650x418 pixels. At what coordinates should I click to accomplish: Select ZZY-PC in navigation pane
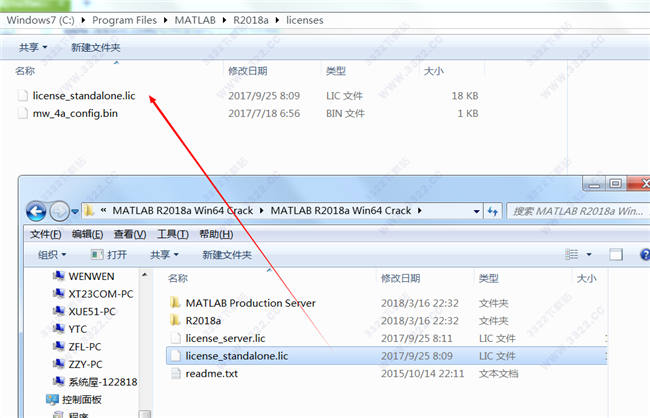pos(85,364)
